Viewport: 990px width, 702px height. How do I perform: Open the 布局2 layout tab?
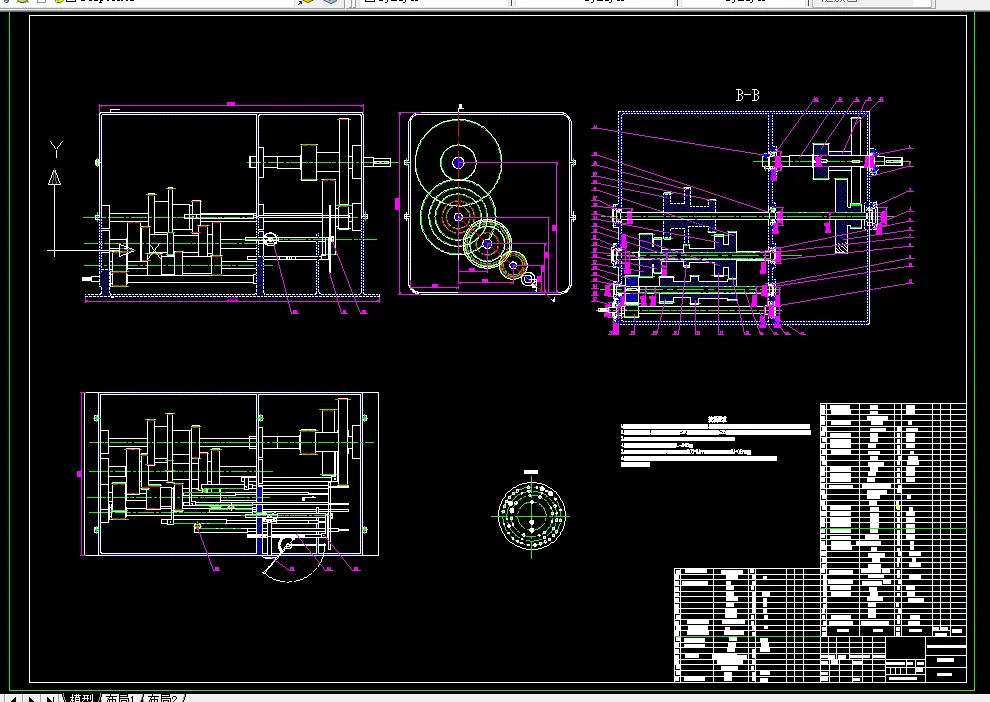[x=163, y=698]
